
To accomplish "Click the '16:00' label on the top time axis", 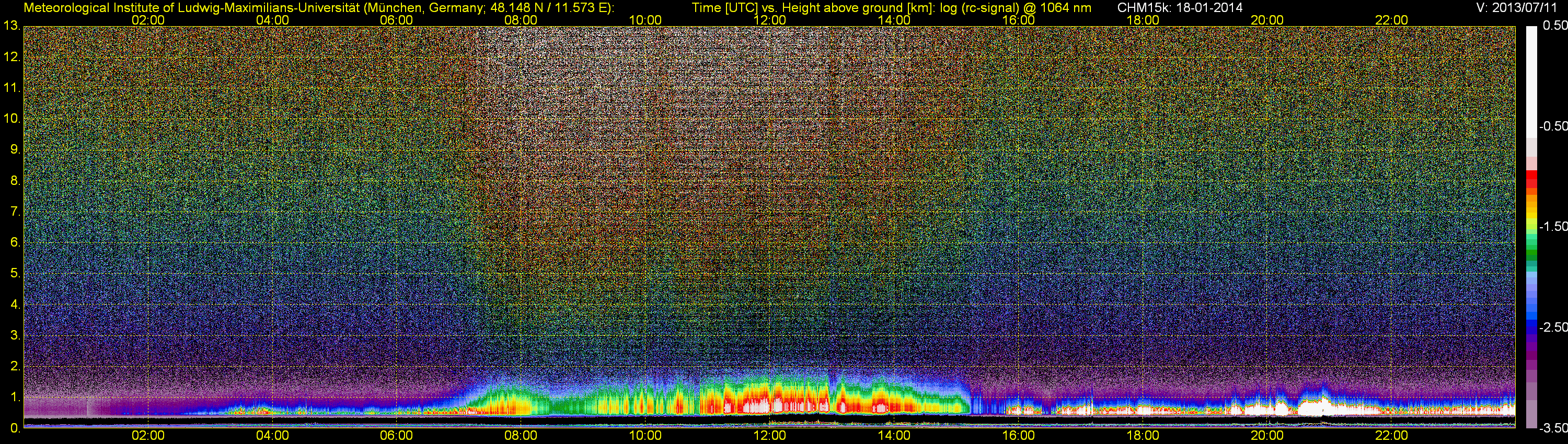I will (x=1018, y=20).
